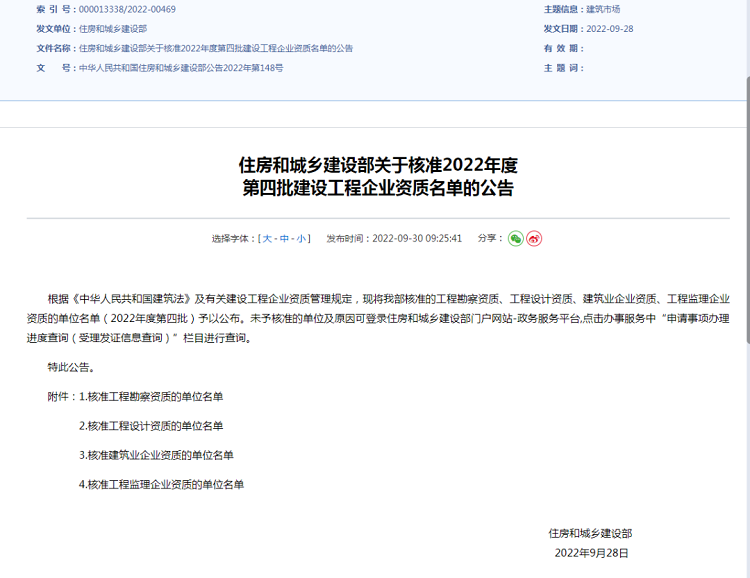Open attachment 2 核准工程设计资质的单位名单

coord(151,426)
